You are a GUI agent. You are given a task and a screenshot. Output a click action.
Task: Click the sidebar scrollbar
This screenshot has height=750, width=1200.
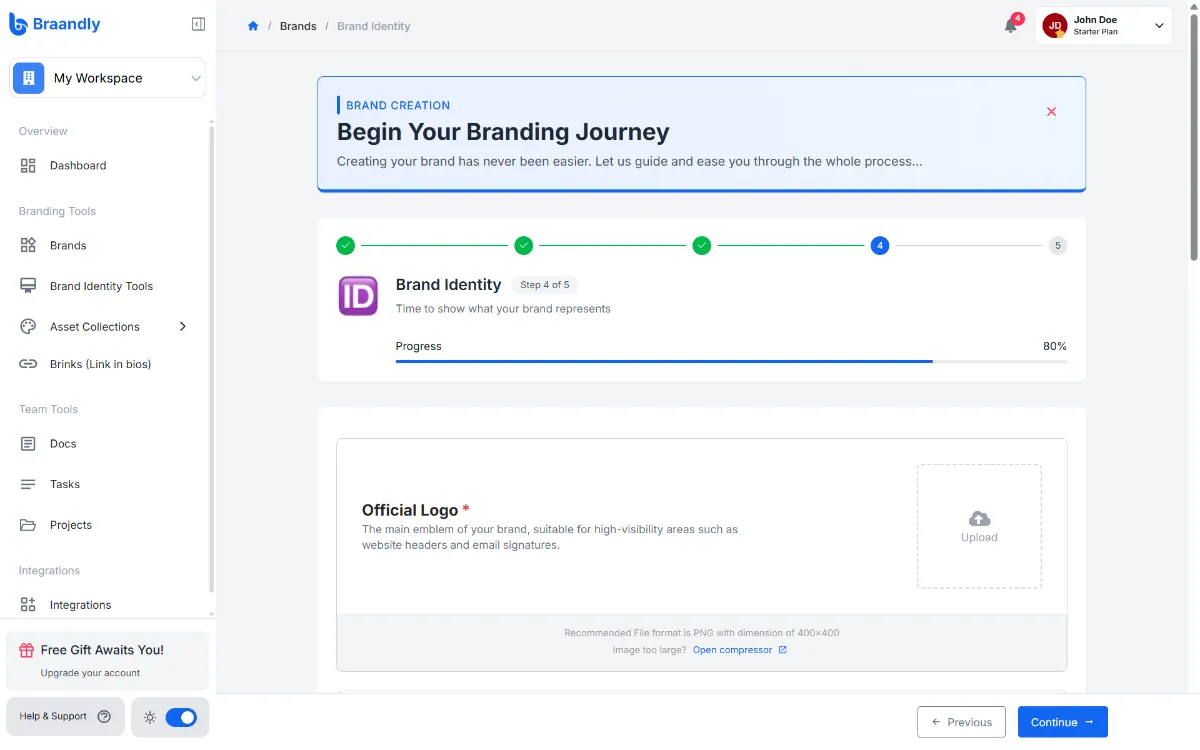[211, 360]
